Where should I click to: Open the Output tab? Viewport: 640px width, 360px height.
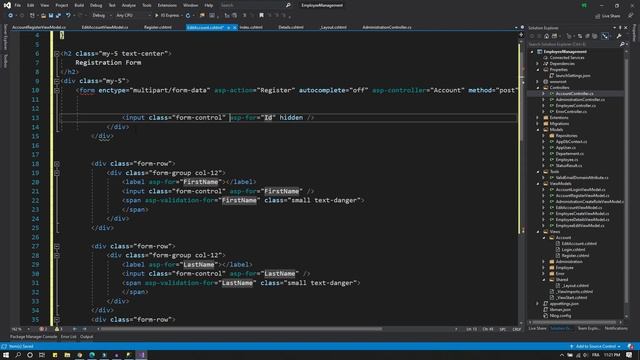(x=87, y=337)
